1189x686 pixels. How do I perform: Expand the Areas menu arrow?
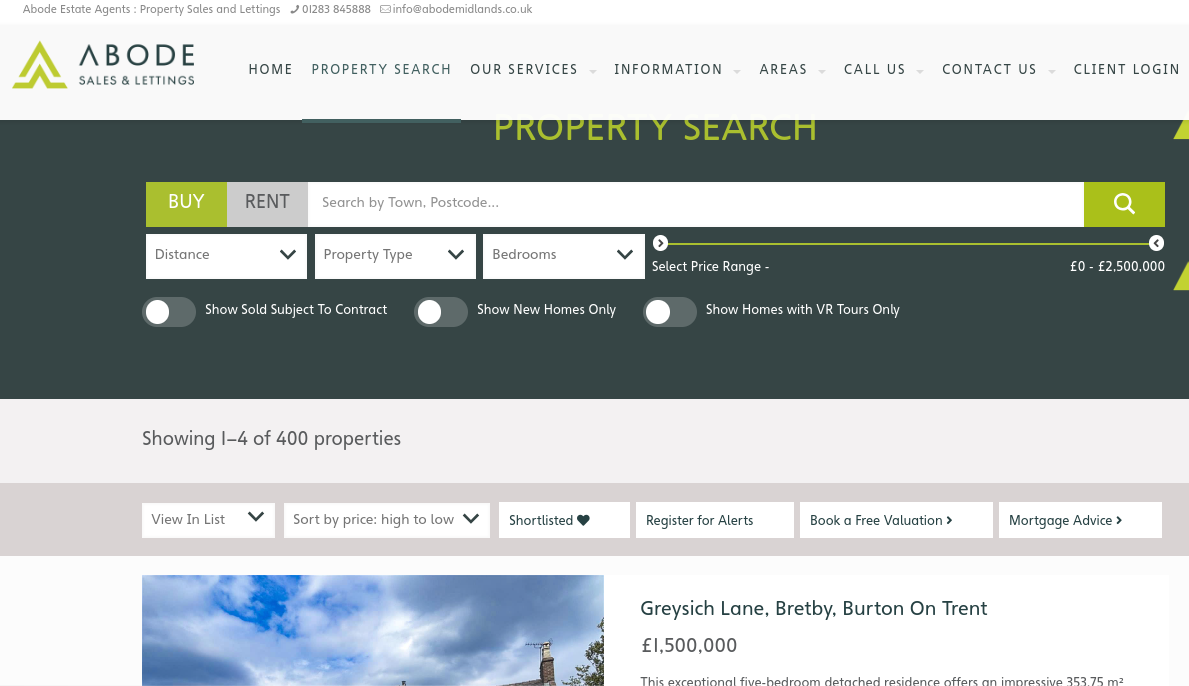click(x=822, y=71)
